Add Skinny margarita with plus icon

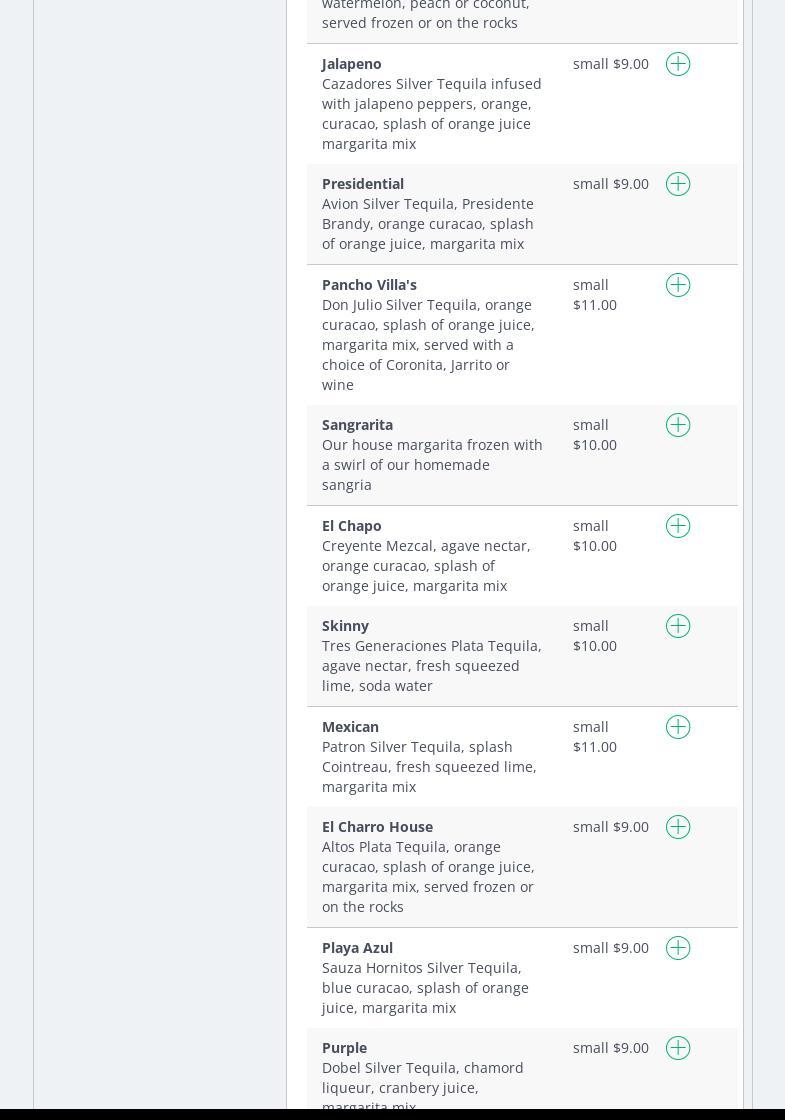(x=678, y=626)
